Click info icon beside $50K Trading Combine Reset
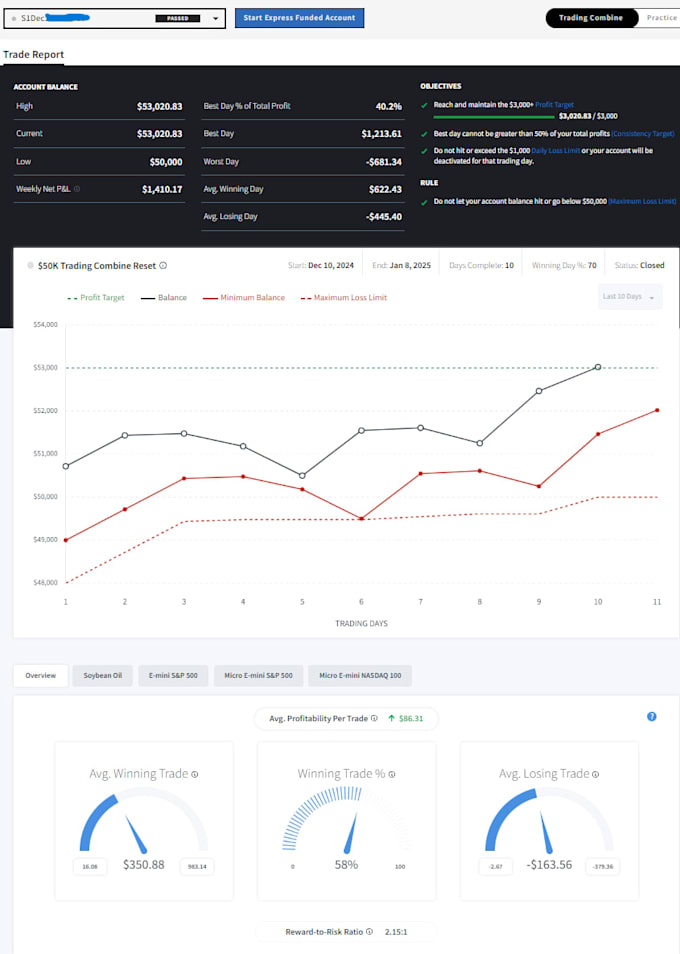The image size is (680, 954). click(163, 266)
